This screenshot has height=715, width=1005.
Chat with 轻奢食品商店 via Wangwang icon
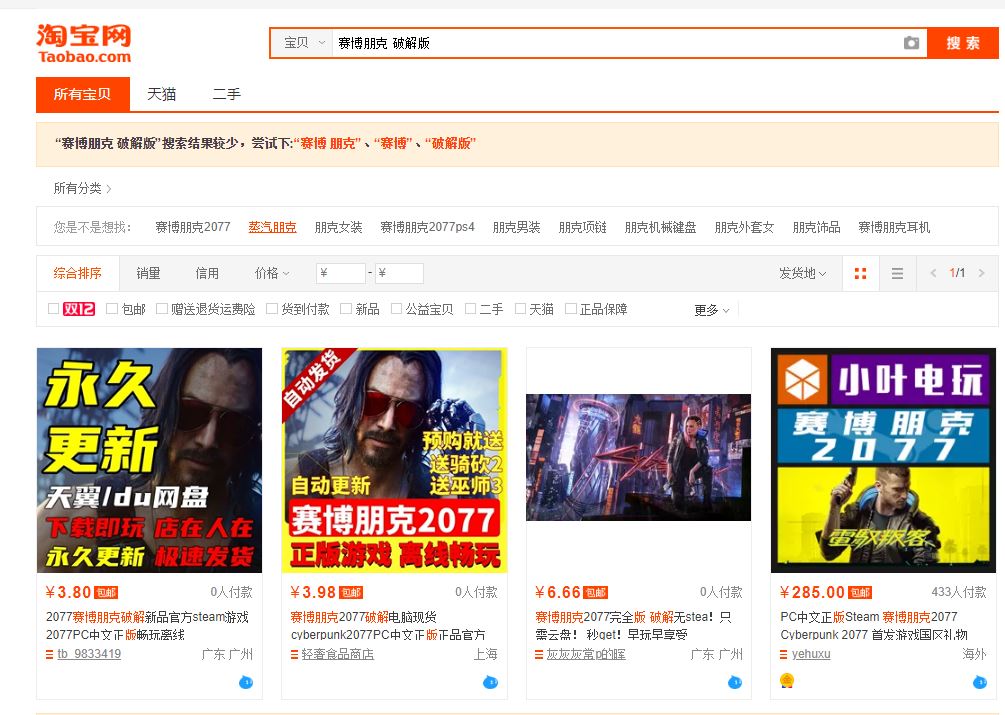click(490, 682)
